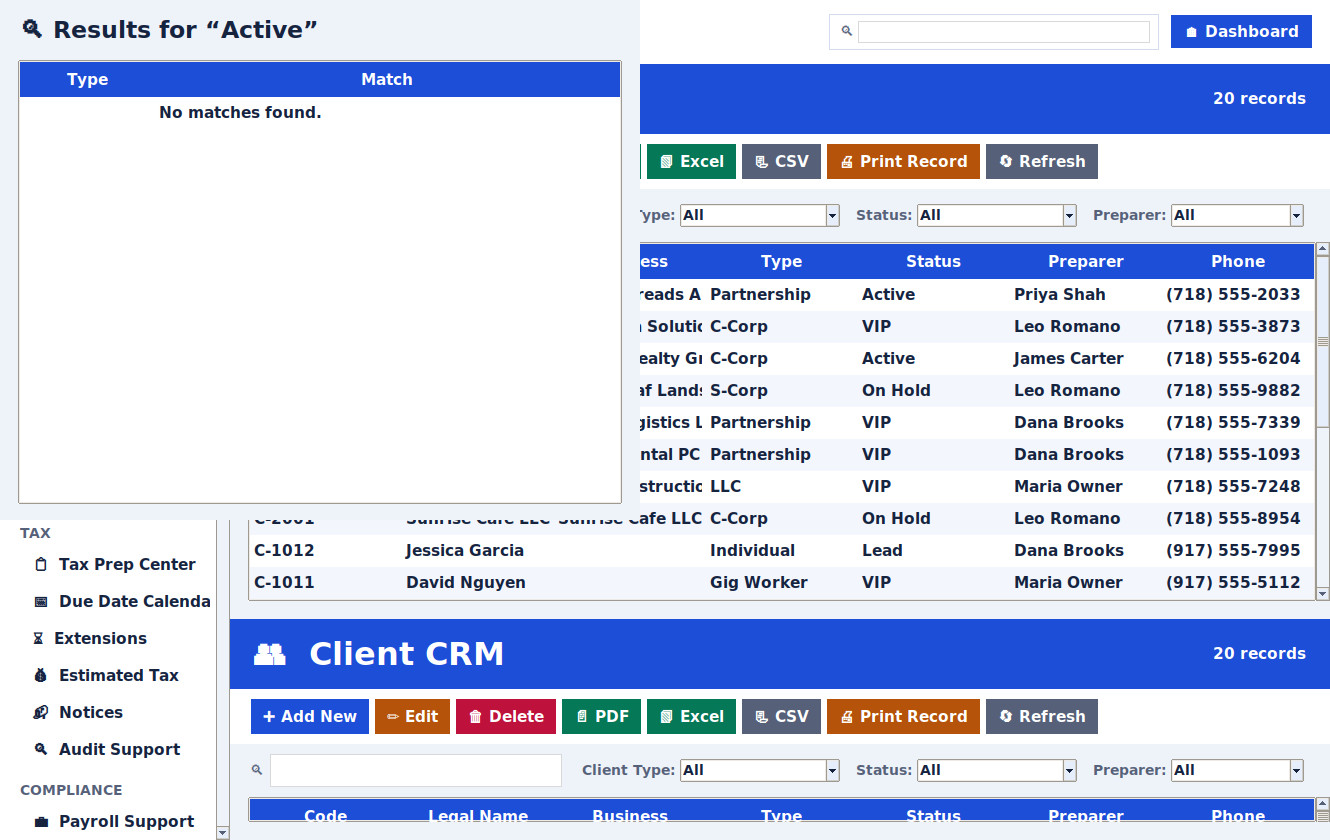Click the Edit button

pyautogui.click(x=412, y=716)
